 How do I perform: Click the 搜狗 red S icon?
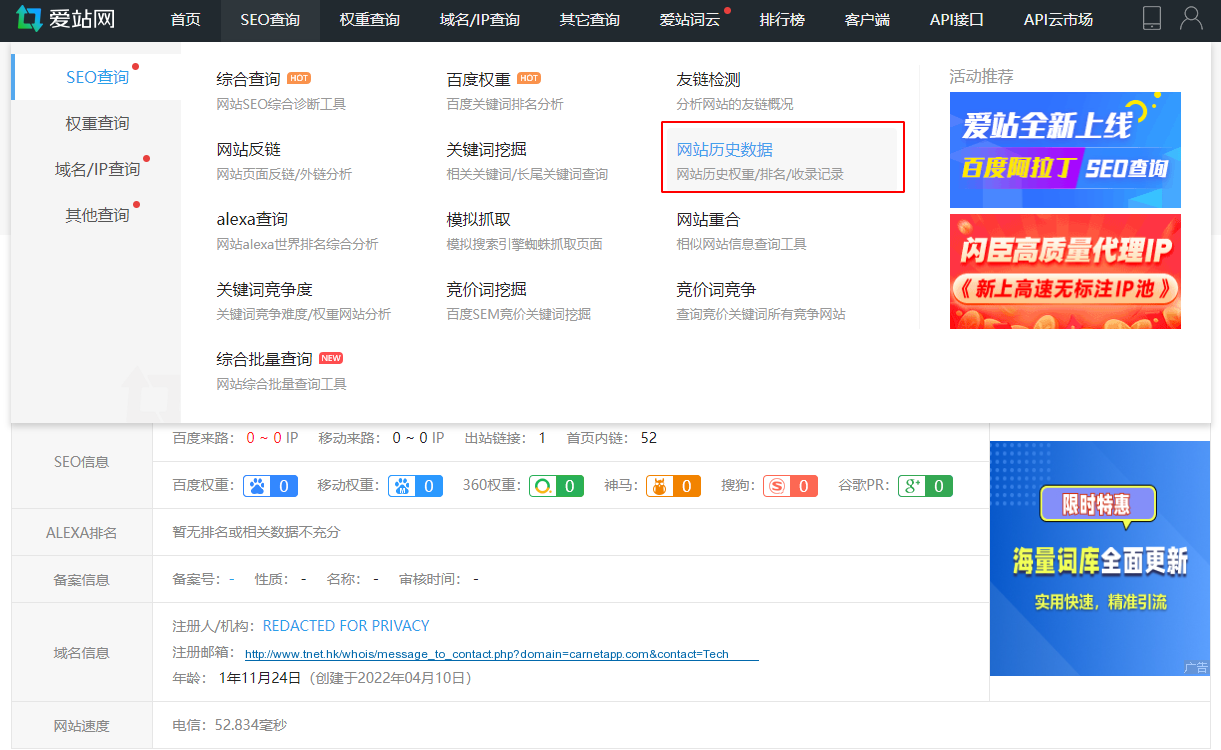click(777, 486)
